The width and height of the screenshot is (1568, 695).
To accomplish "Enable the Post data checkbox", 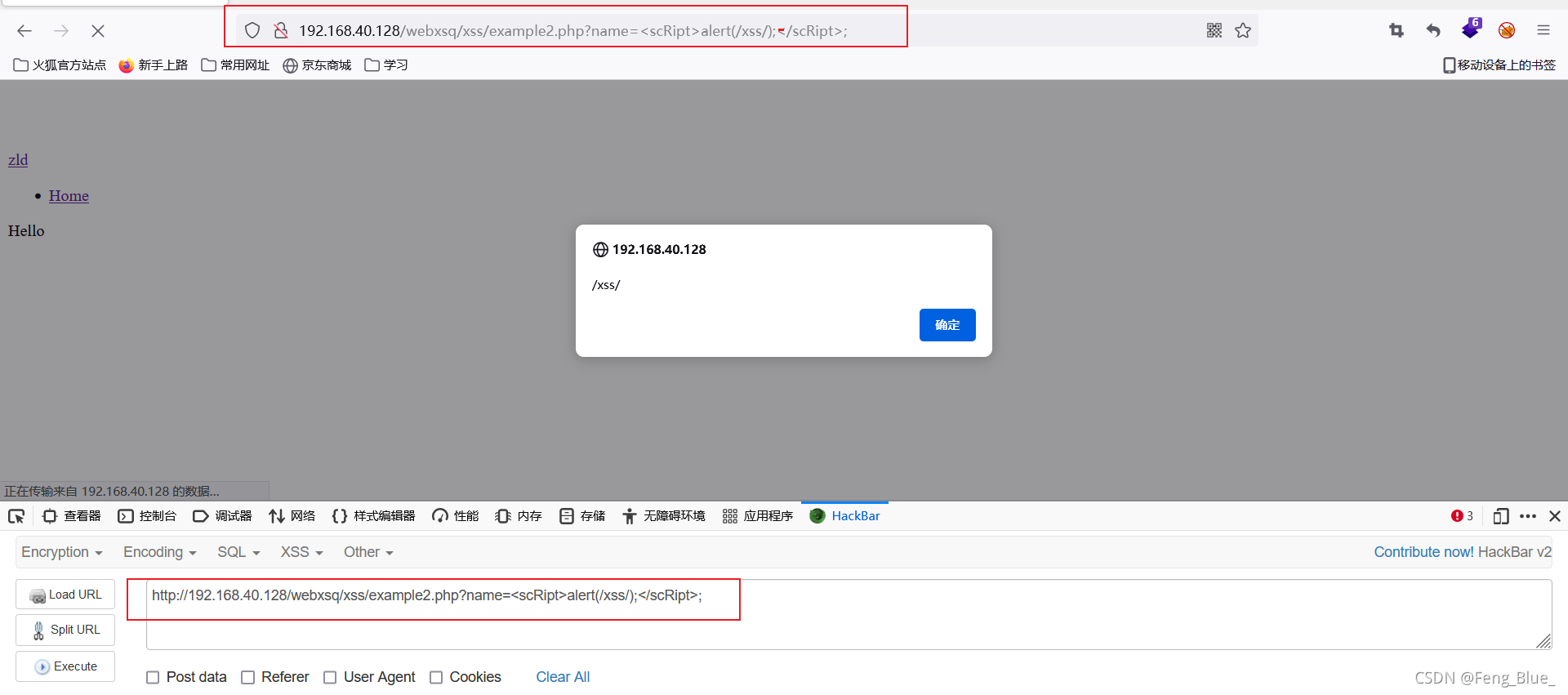I will (x=153, y=678).
